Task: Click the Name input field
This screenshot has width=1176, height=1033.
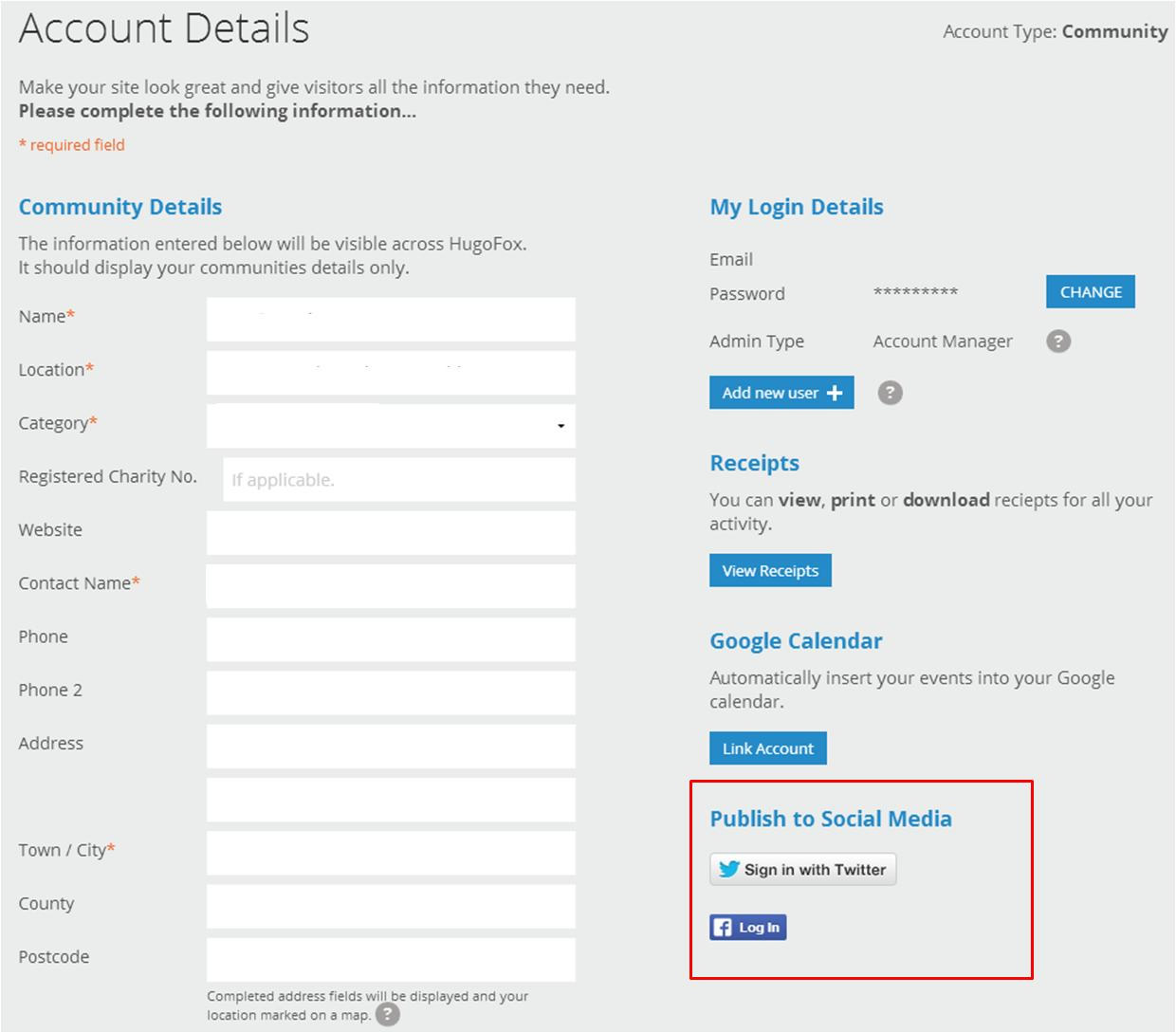Action: 391,319
